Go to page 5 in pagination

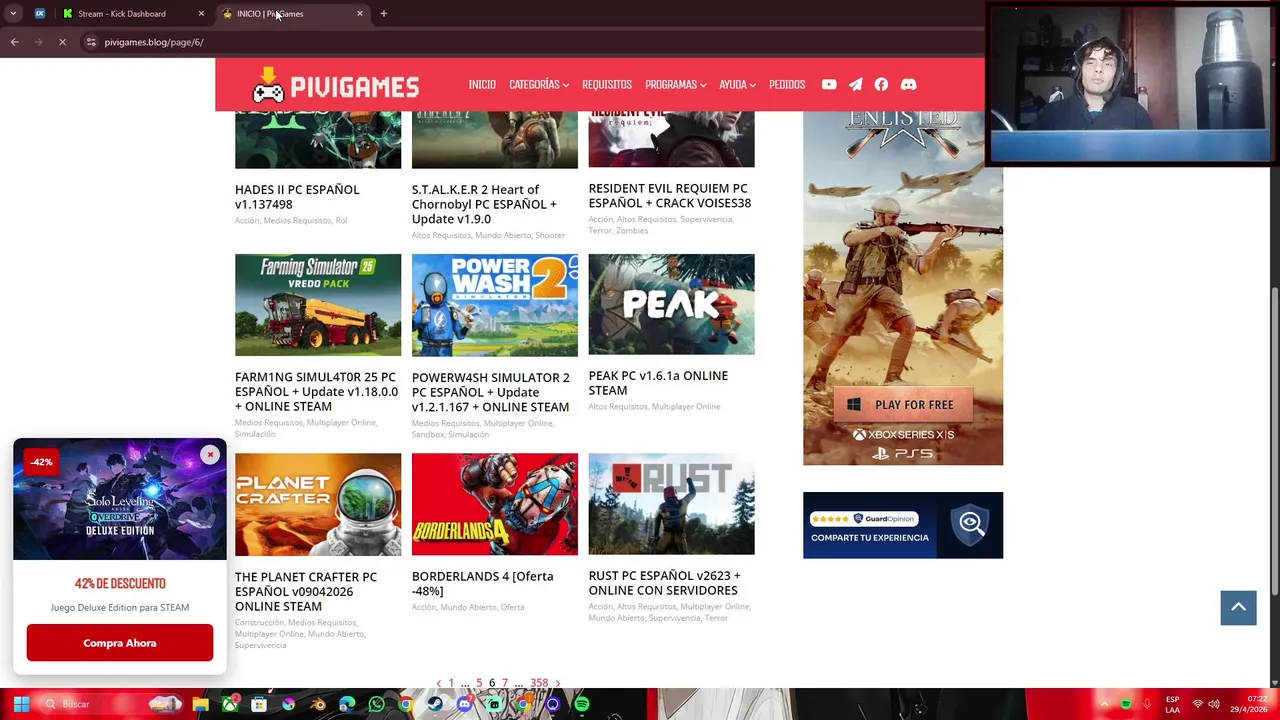click(479, 683)
